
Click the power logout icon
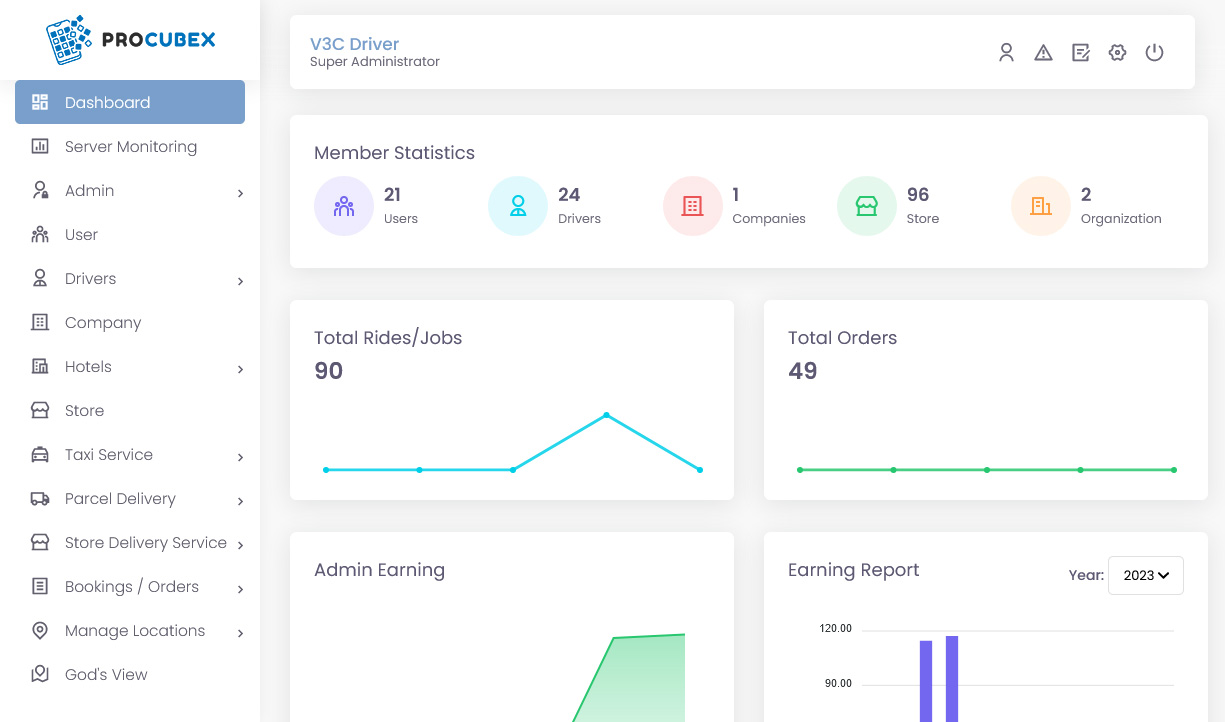[1154, 53]
